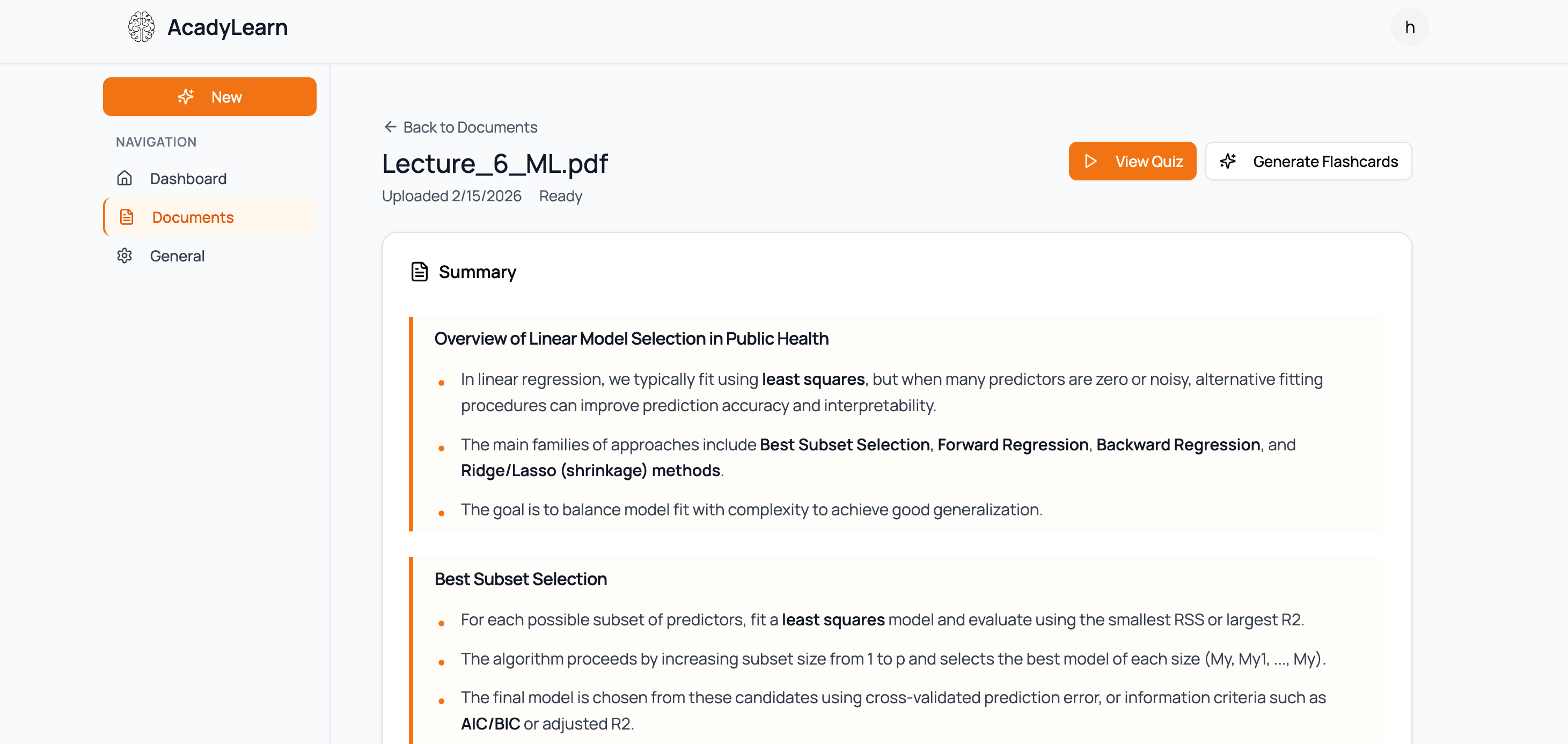Select Dashboard in the navigation menu
Image resolution: width=1568 pixels, height=744 pixels.
point(187,178)
